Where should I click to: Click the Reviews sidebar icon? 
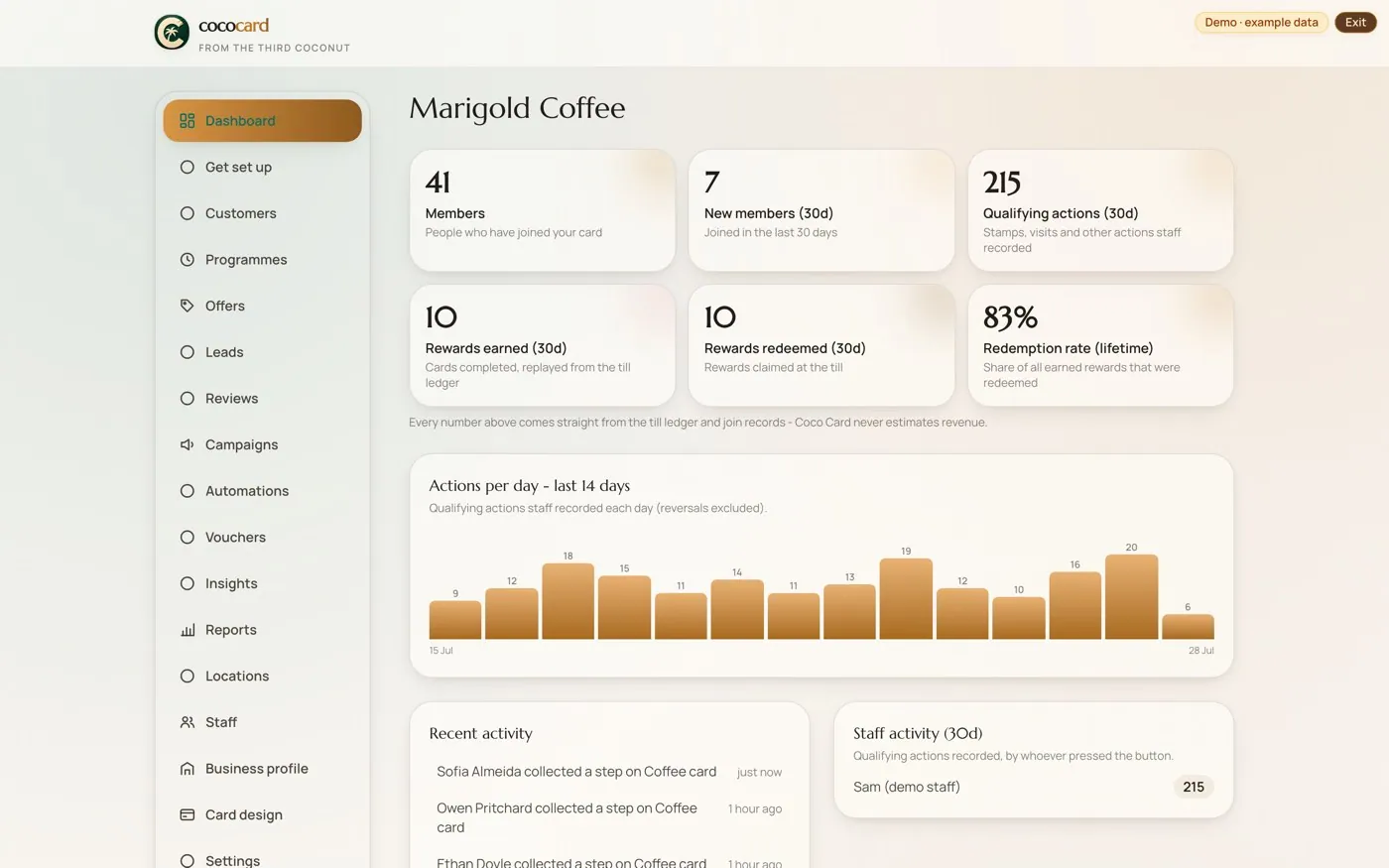click(187, 399)
